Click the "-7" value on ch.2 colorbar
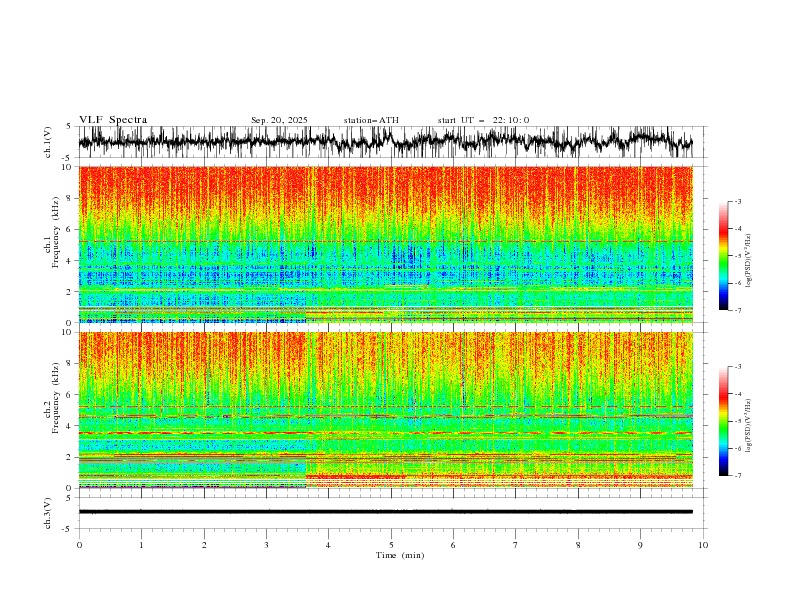792x612 pixels. [x=737, y=476]
